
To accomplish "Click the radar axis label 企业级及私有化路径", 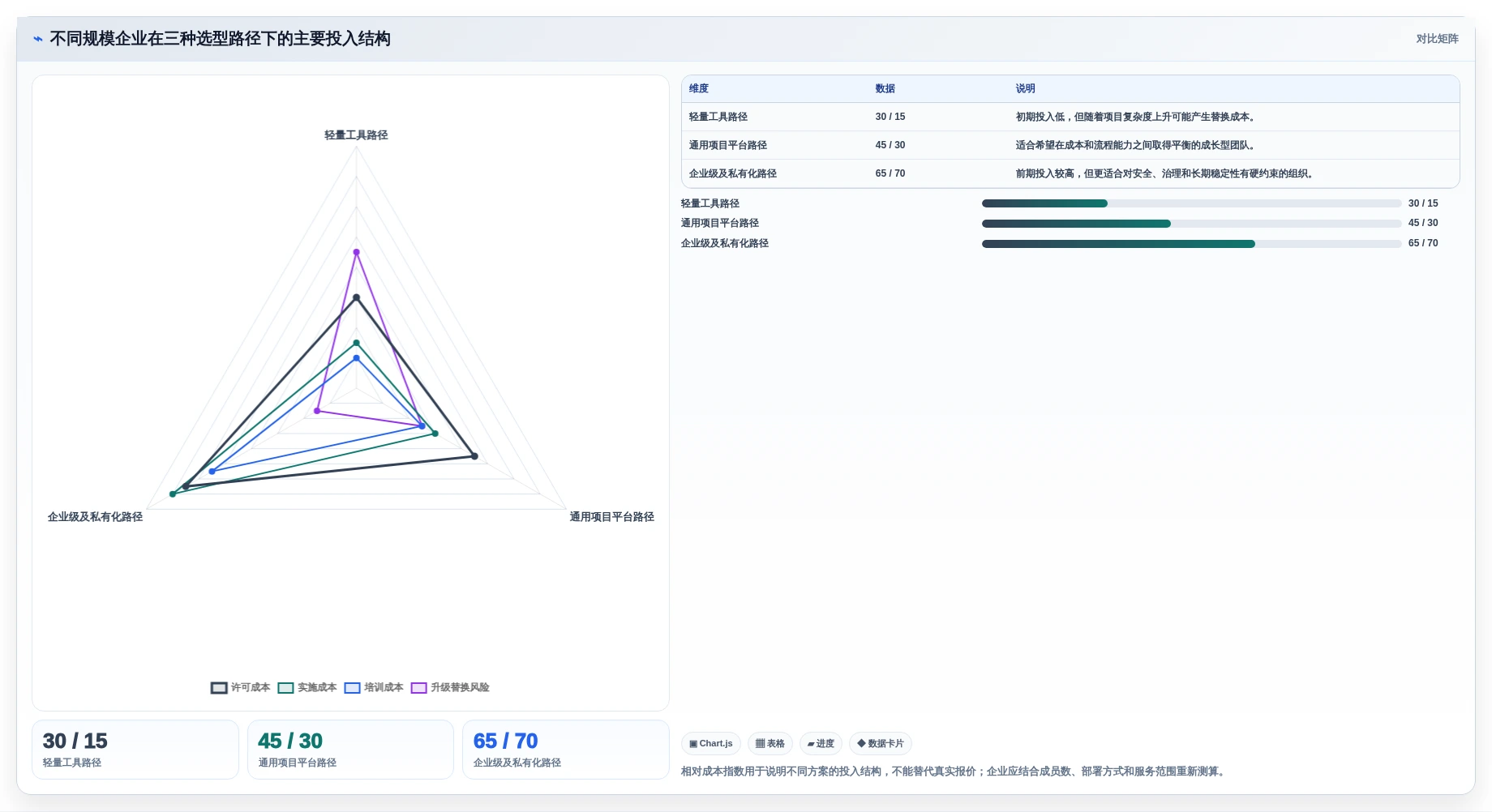I will click(95, 517).
